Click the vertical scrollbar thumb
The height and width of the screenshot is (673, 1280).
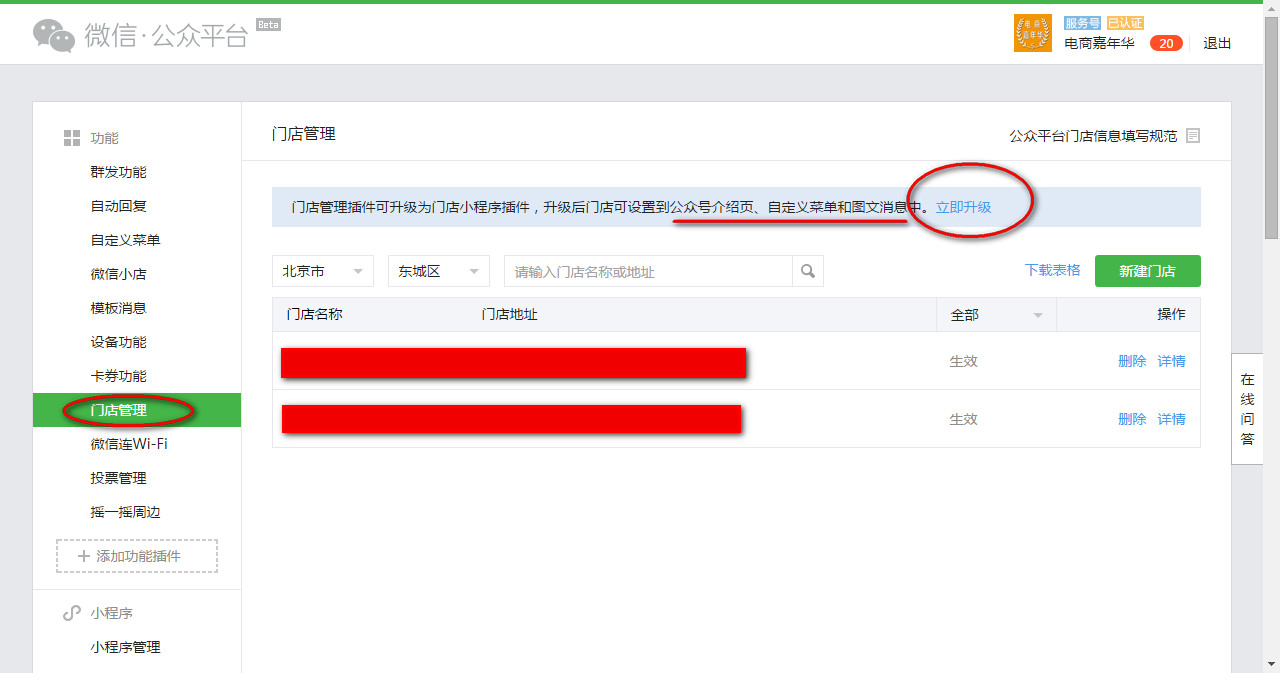(1271, 128)
